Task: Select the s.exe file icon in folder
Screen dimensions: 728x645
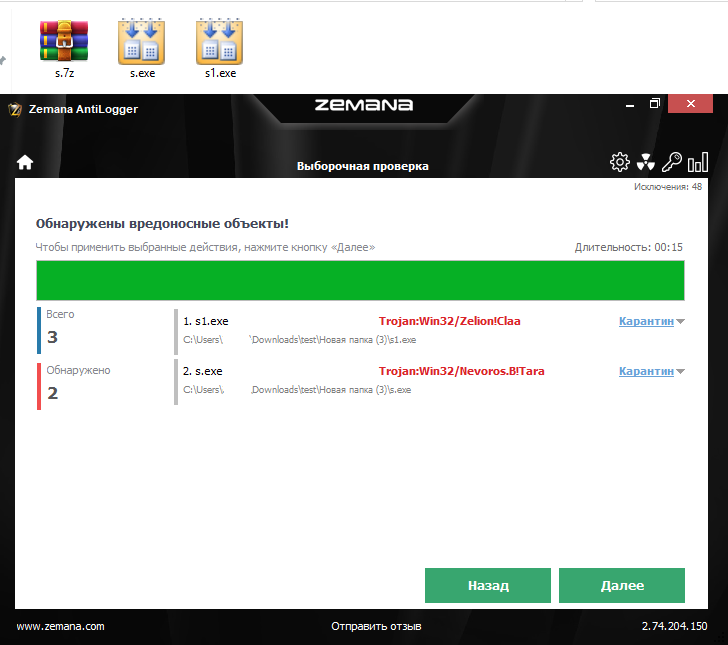Action: pyautogui.click(x=142, y=48)
